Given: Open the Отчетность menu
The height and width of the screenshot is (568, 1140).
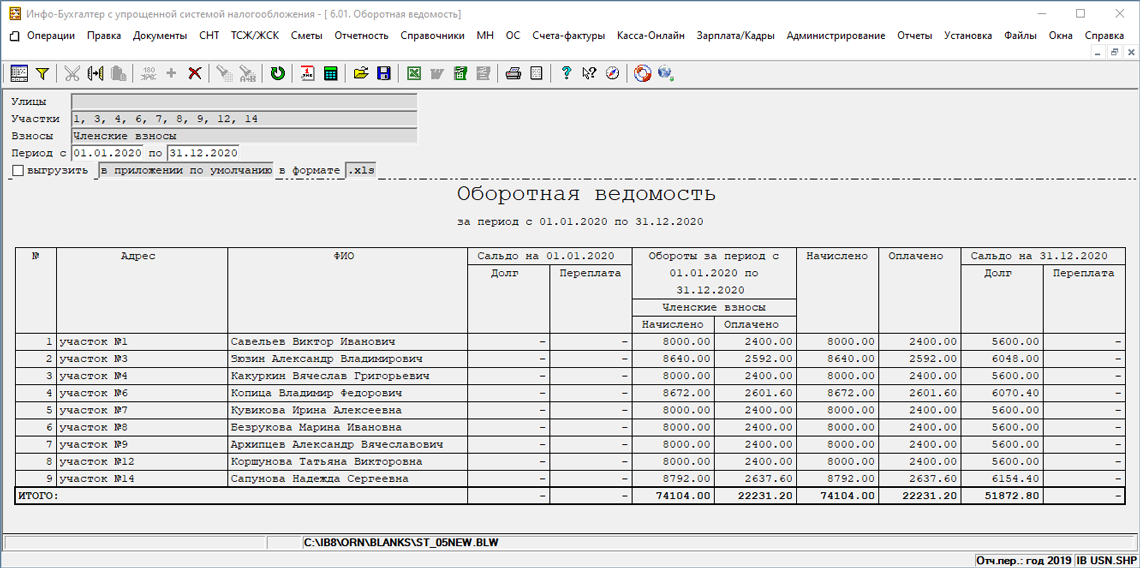Looking at the screenshot, I should 361,36.
